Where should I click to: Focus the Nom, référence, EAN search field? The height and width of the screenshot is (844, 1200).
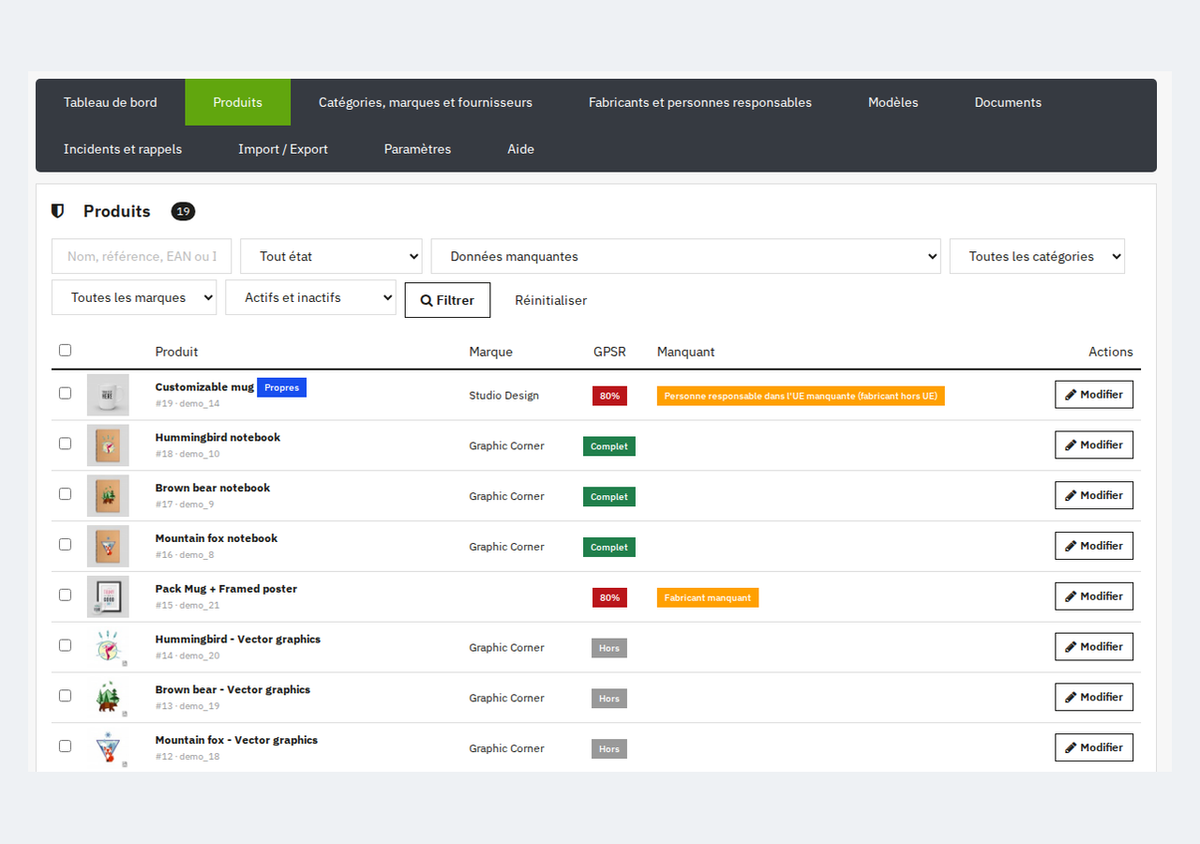[142, 256]
